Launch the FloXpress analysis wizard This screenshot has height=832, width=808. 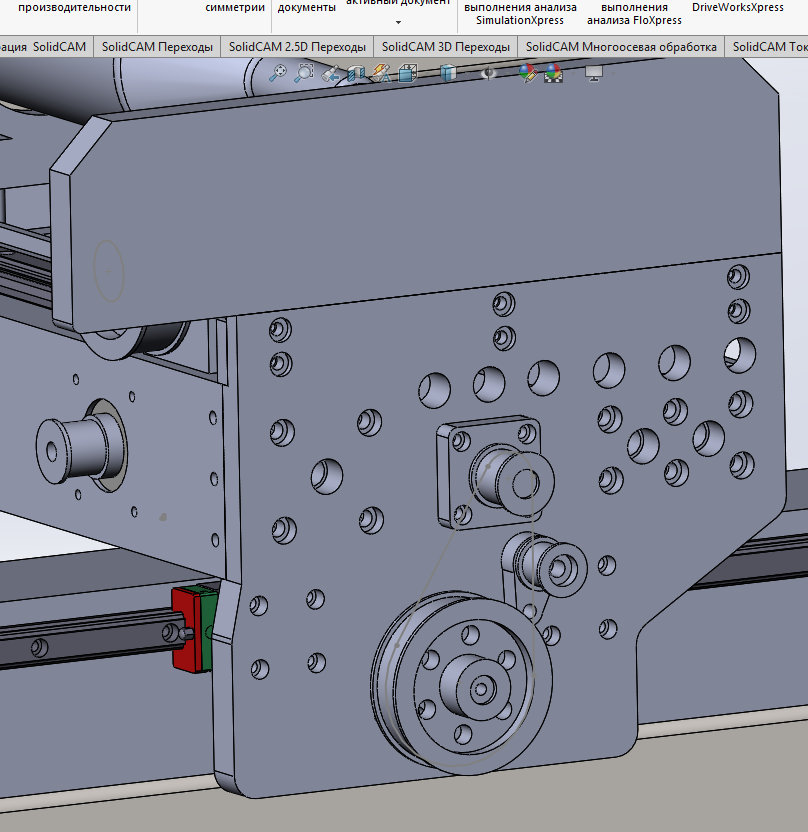tap(635, 14)
